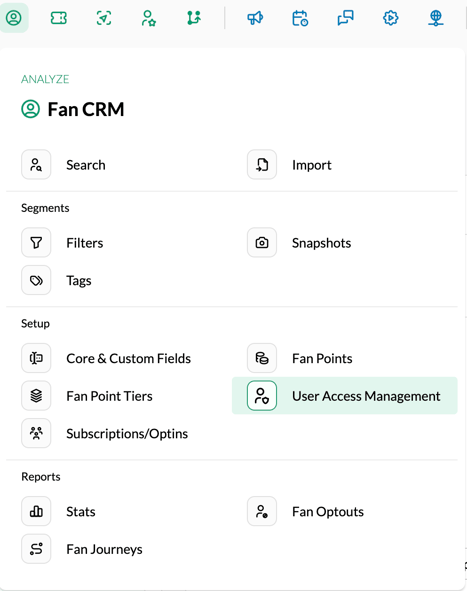
Task: Click the Tags label icon
Action: (36, 280)
